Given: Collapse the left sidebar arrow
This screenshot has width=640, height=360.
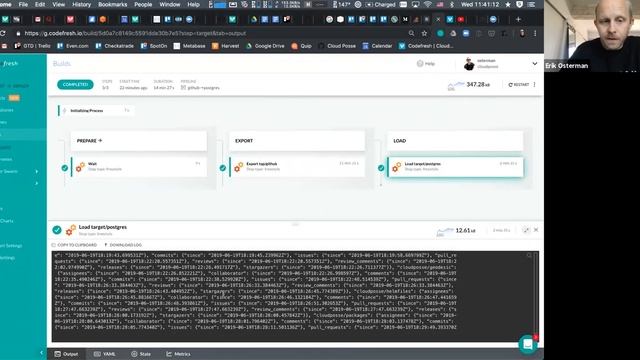Looking at the screenshot, I should tap(41, 353).
